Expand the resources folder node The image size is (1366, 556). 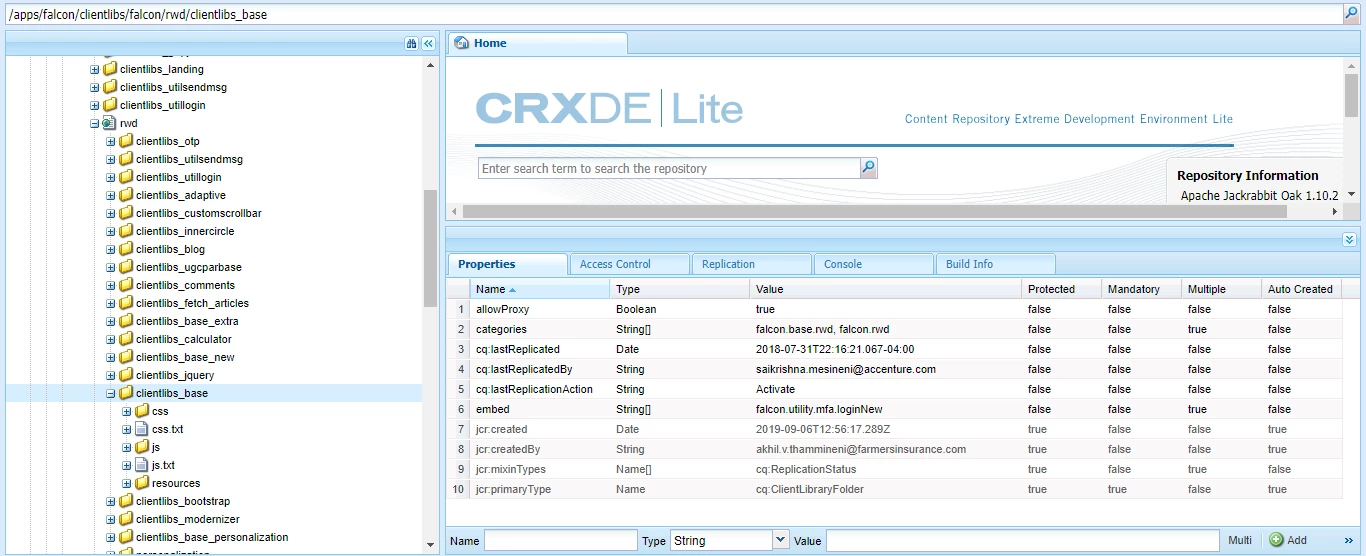(x=127, y=483)
